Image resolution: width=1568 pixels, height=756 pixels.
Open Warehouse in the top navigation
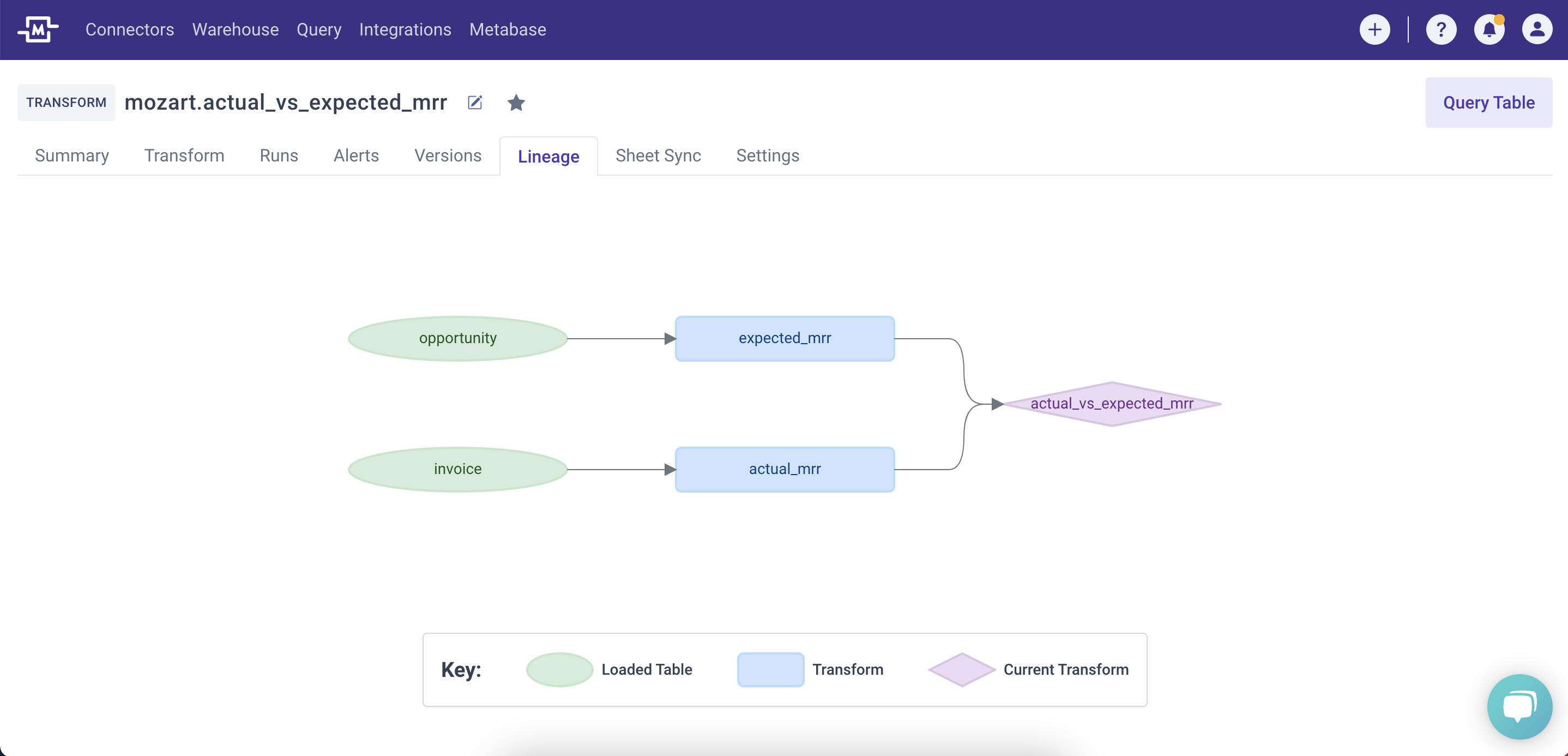click(235, 29)
